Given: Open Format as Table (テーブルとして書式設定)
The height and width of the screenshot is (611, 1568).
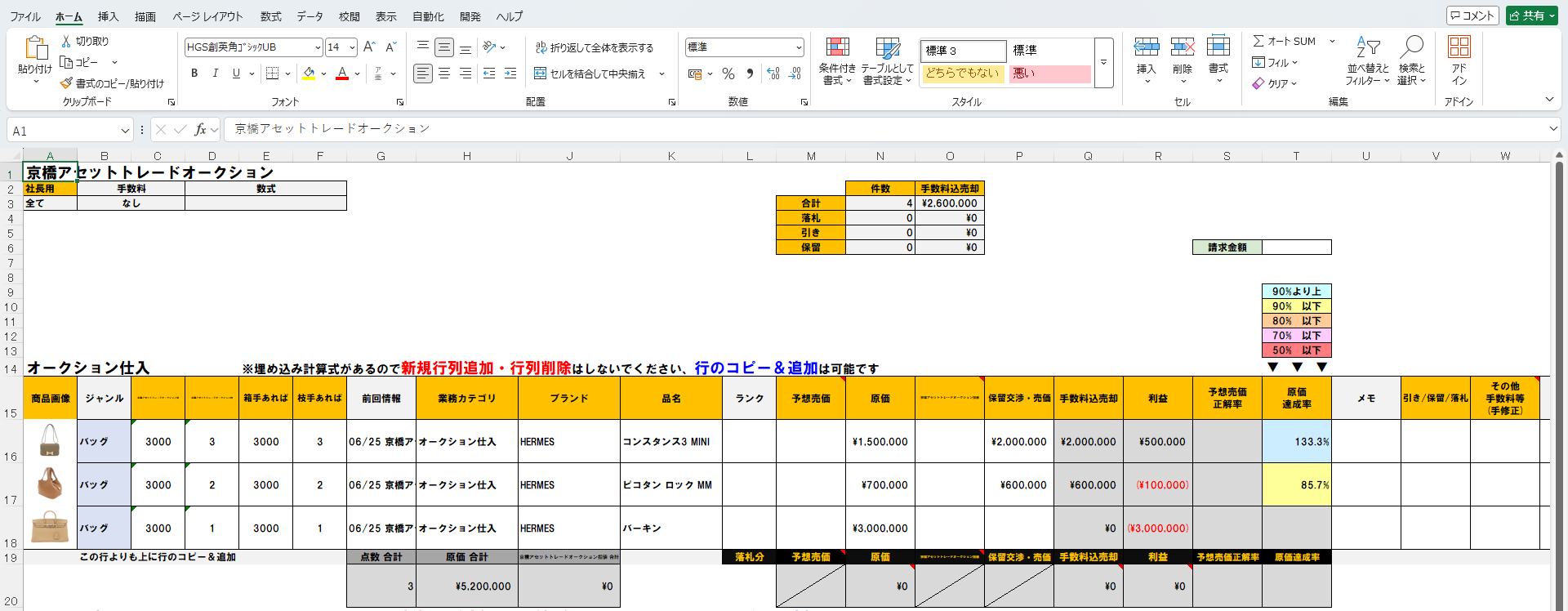Looking at the screenshot, I should (x=887, y=61).
